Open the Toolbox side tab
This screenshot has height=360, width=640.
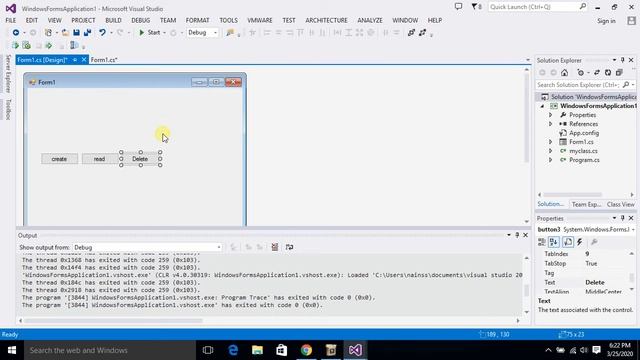(8, 109)
